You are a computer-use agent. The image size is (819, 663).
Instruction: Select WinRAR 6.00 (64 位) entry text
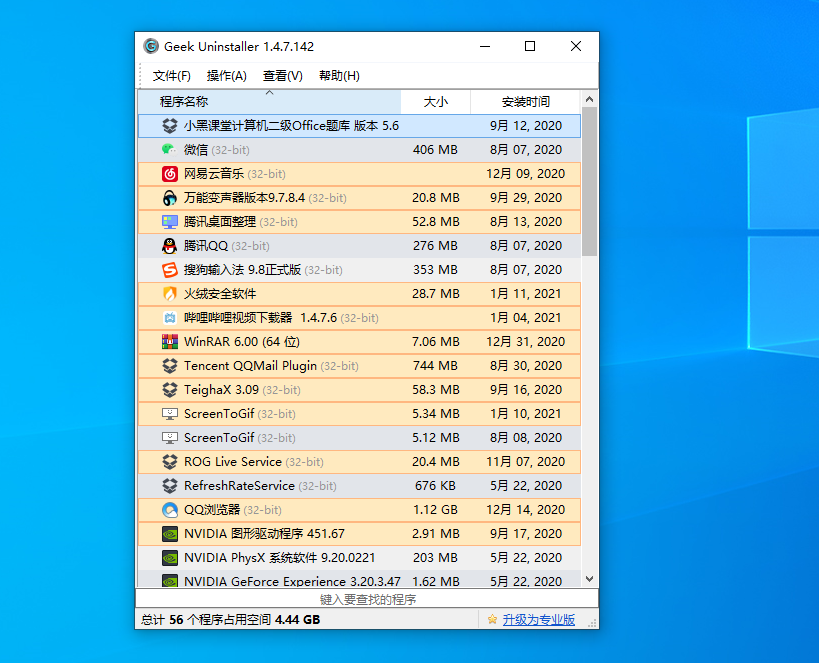[242, 342]
